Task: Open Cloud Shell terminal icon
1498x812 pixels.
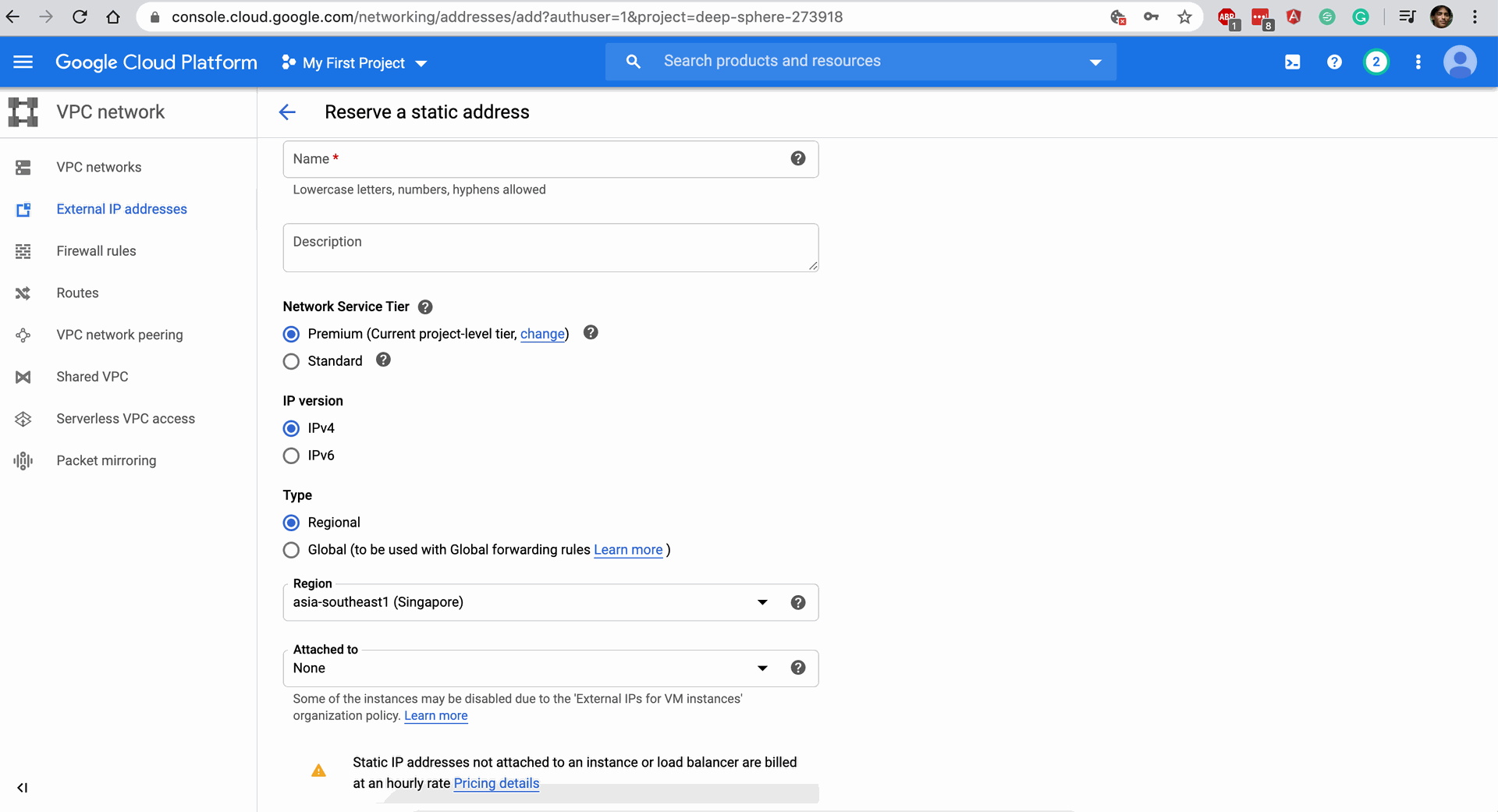Action: coord(1293,62)
